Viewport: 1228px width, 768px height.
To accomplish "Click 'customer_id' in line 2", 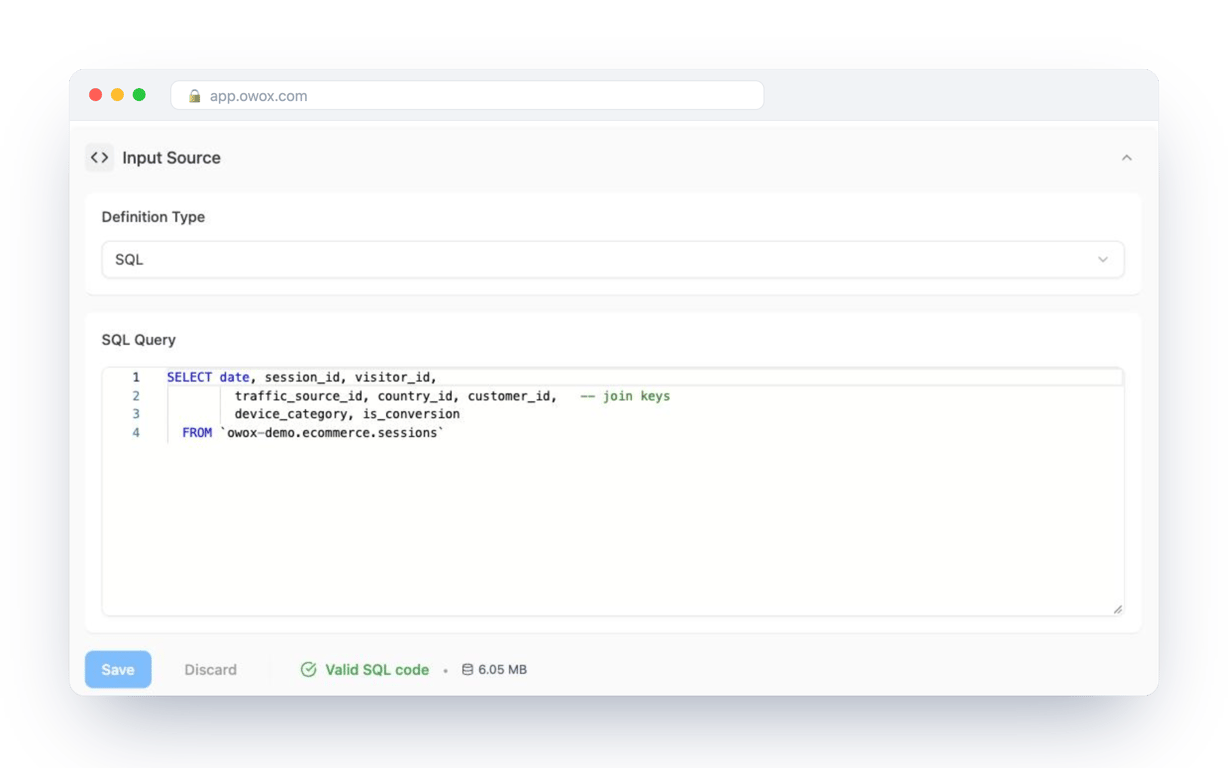I will pyautogui.click(x=509, y=396).
